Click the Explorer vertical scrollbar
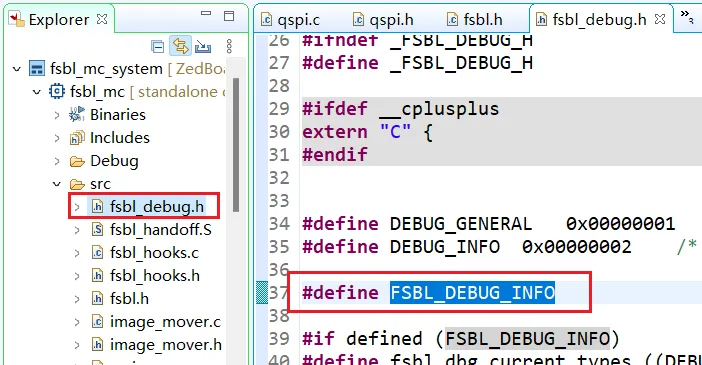This screenshot has height=365, width=702. [236, 145]
